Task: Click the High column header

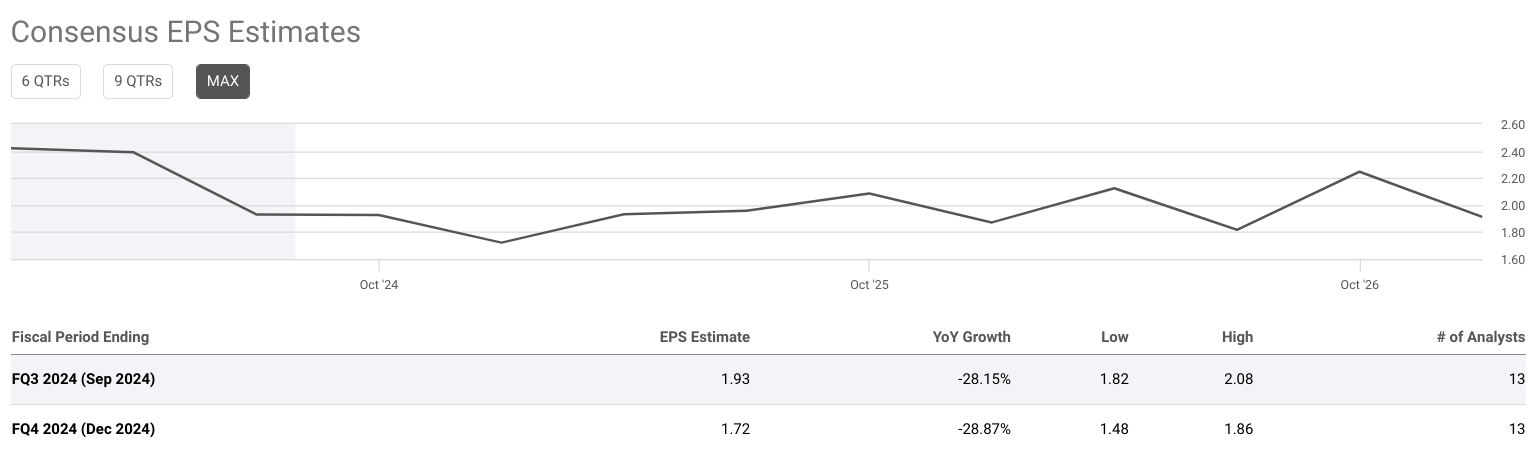Action: point(1237,337)
